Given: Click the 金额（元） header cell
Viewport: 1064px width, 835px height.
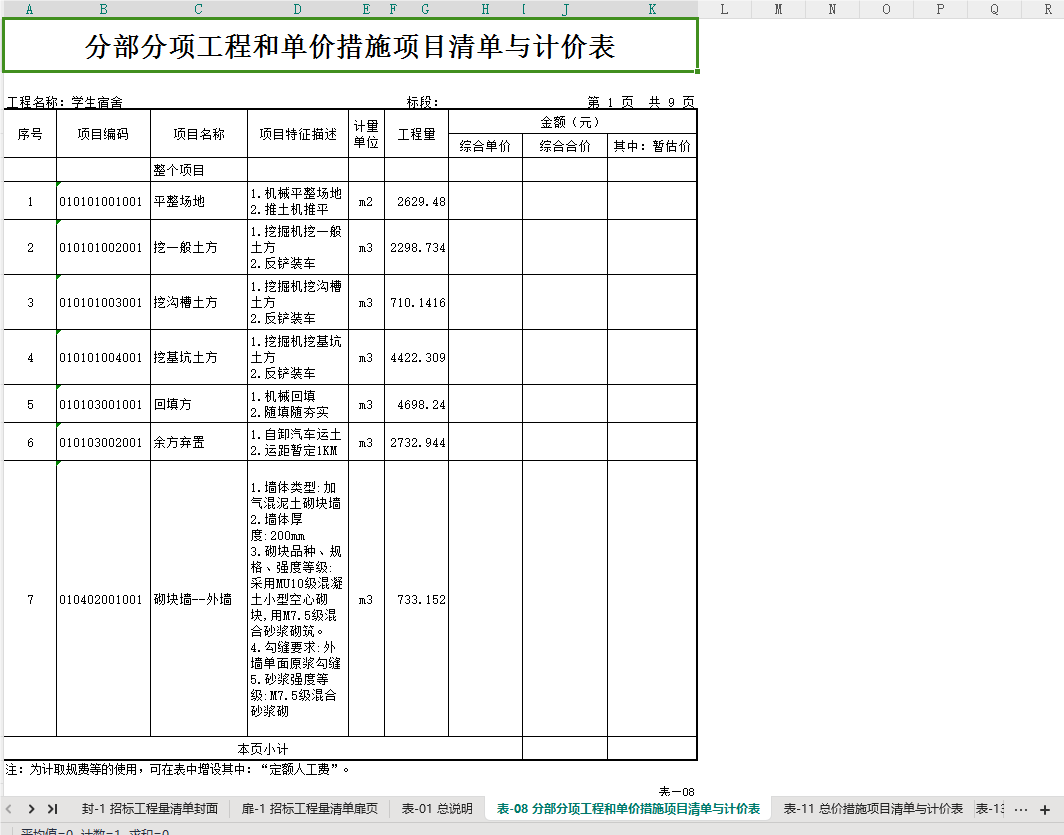Looking at the screenshot, I should click(572, 122).
